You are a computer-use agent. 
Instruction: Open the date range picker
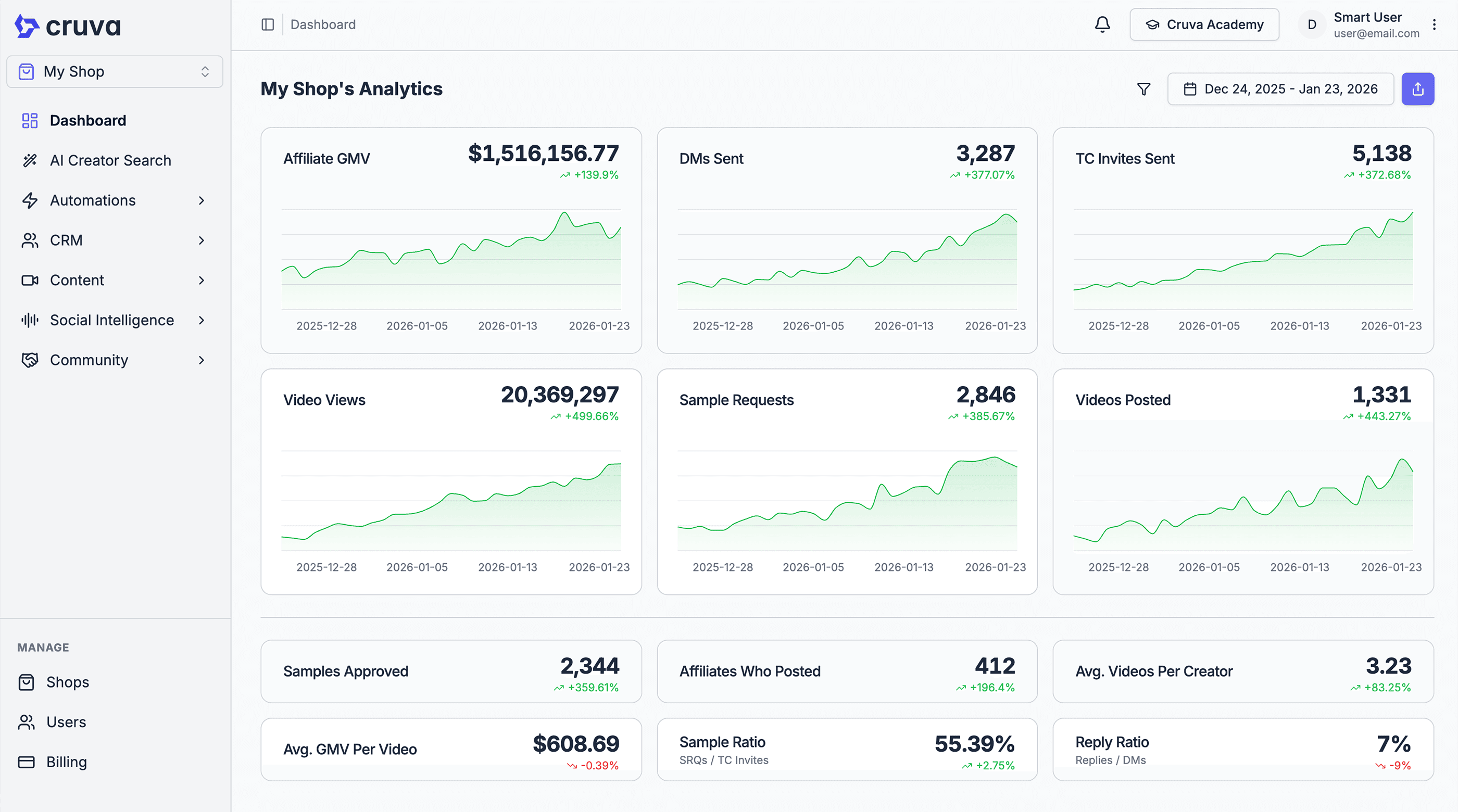[x=1280, y=89]
